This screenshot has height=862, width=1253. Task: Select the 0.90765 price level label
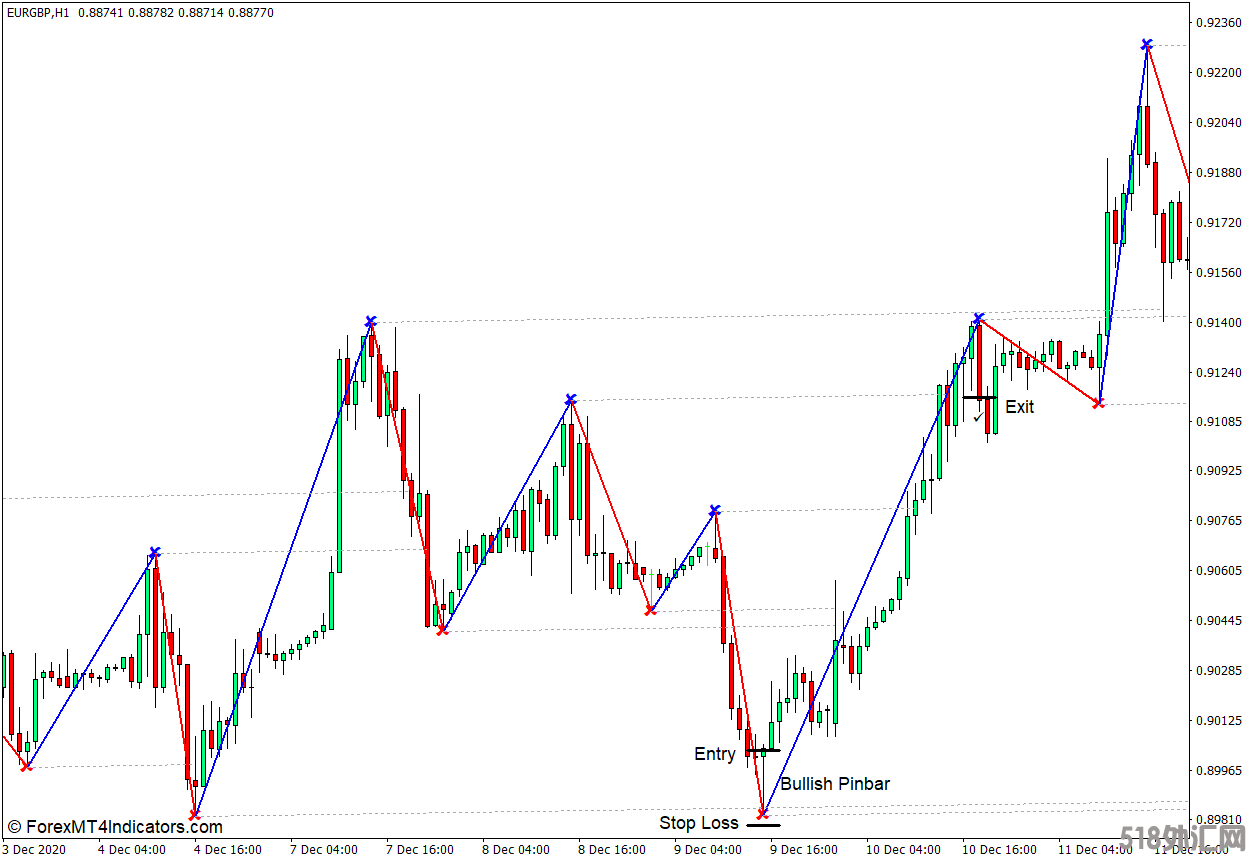[1220, 521]
